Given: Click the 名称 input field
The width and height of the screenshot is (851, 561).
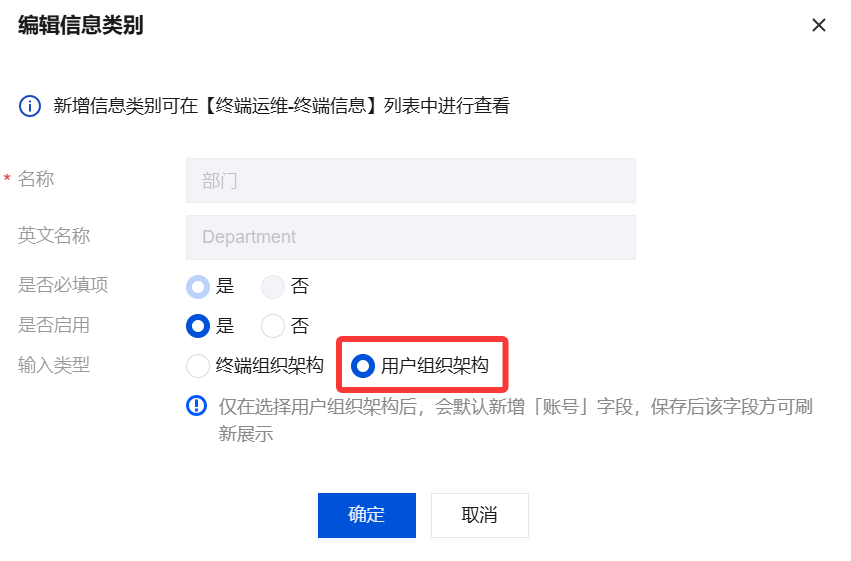Looking at the screenshot, I should coord(410,181).
